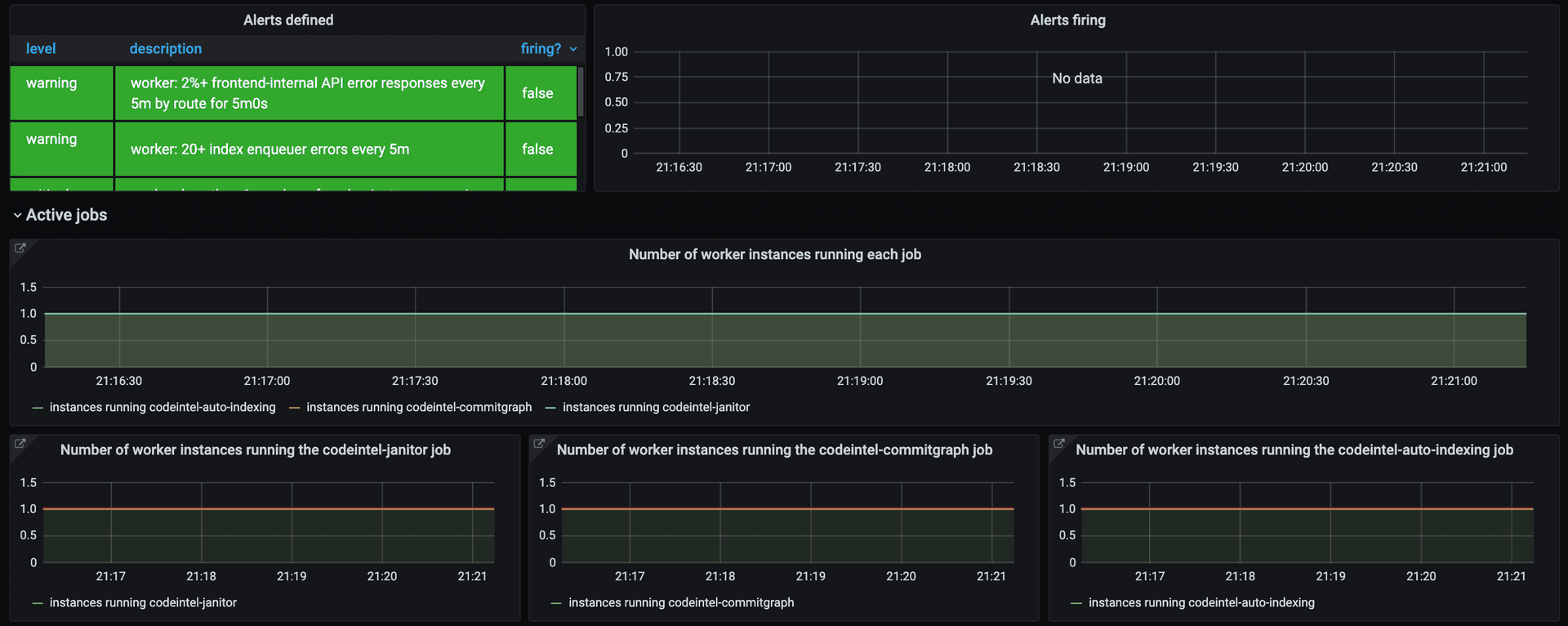Open the 'Number of worker instances running each job' title menu
Image resolution: width=1568 pixels, height=626 pixels.
775,254
